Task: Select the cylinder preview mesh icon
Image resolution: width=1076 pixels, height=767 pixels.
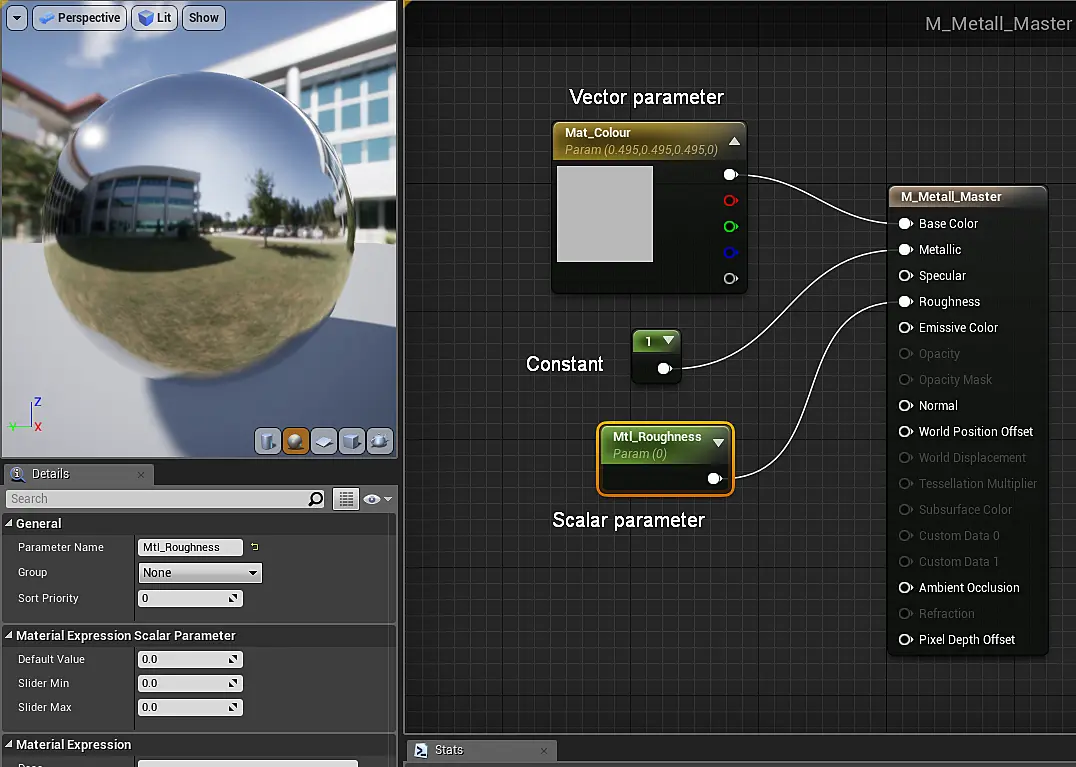Action: click(268, 441)
